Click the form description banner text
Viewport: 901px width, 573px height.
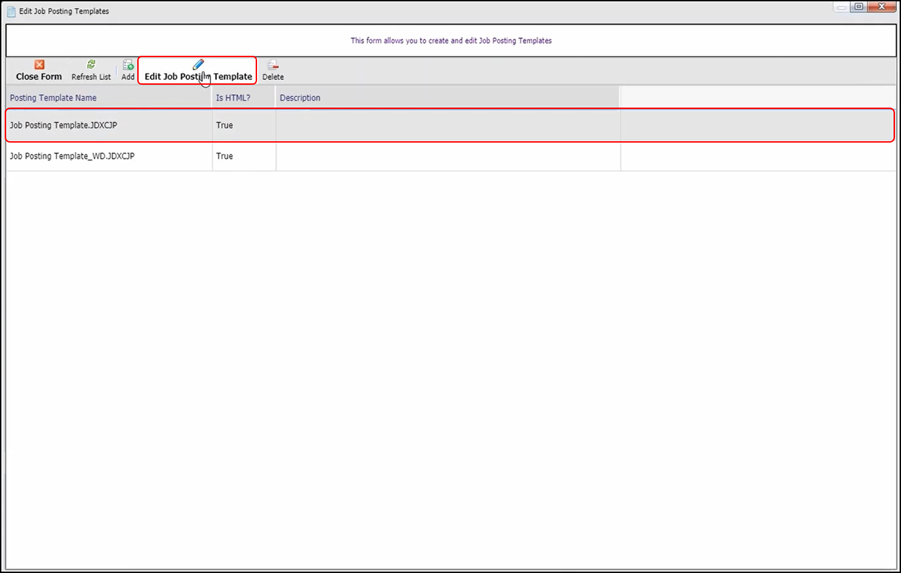(450, 41)
